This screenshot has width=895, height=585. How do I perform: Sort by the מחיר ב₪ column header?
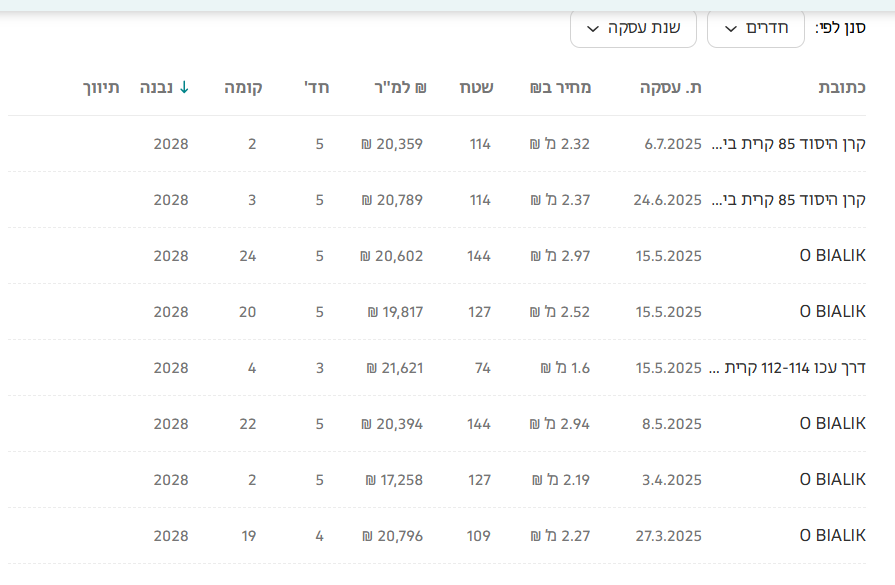click(561, 87)
